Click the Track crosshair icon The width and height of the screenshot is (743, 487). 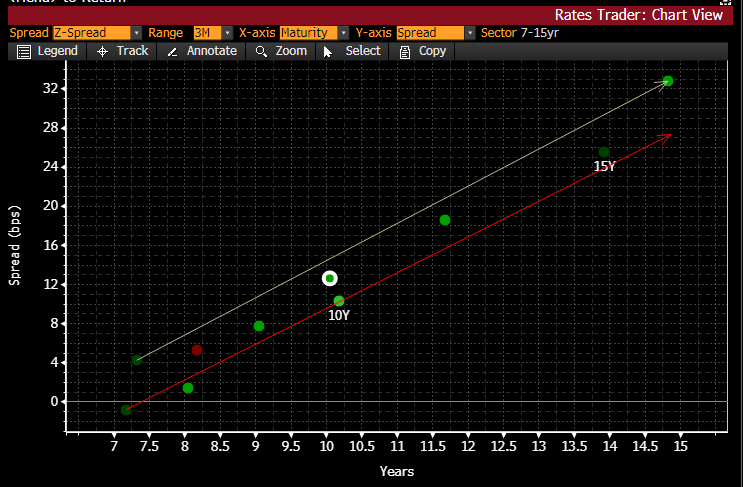pos(102,52)
